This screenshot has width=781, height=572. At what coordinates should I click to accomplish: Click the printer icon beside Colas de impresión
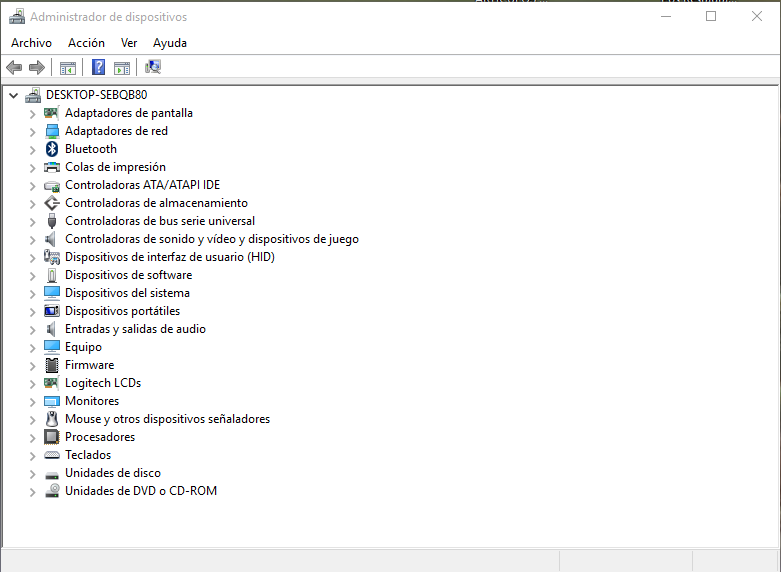[x=52, y=167]
